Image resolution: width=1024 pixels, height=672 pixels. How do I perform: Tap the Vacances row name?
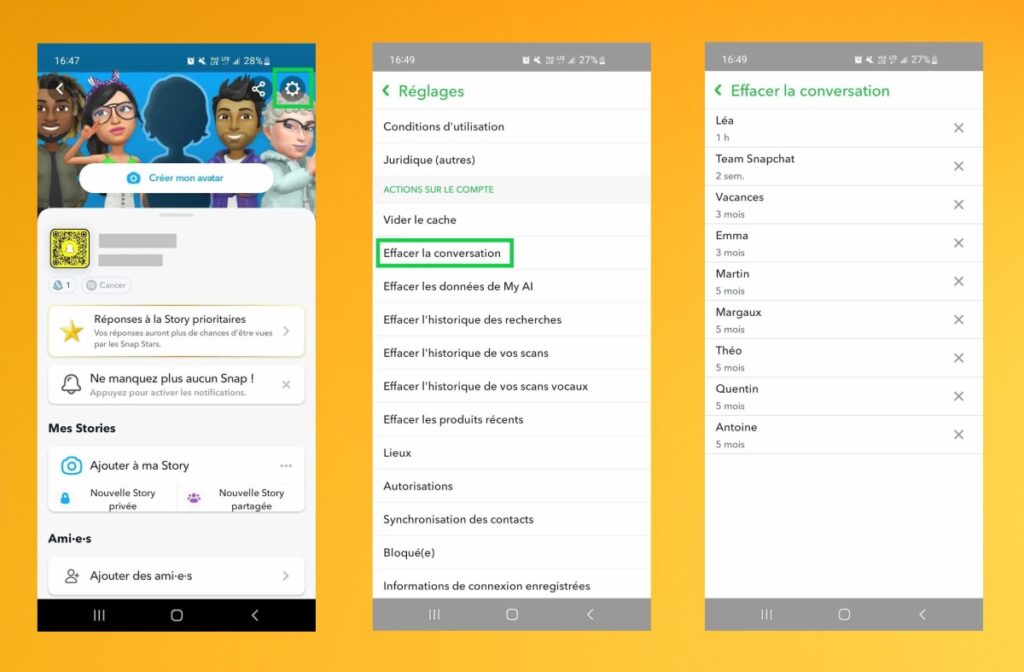pyautogui.click(x=739, y=197)
